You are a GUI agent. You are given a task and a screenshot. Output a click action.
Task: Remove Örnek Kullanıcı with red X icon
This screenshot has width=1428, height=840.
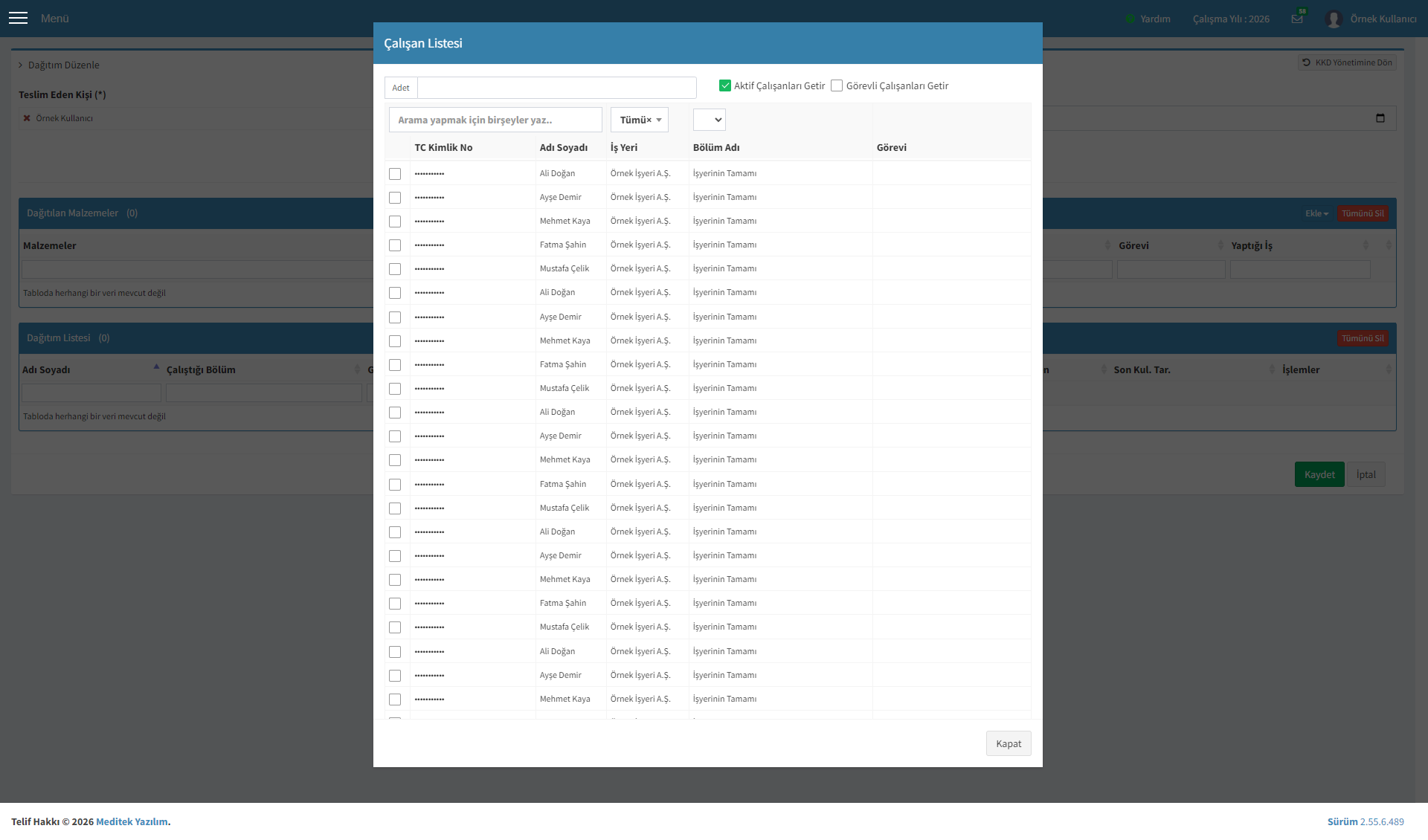(x=27, y=118)
